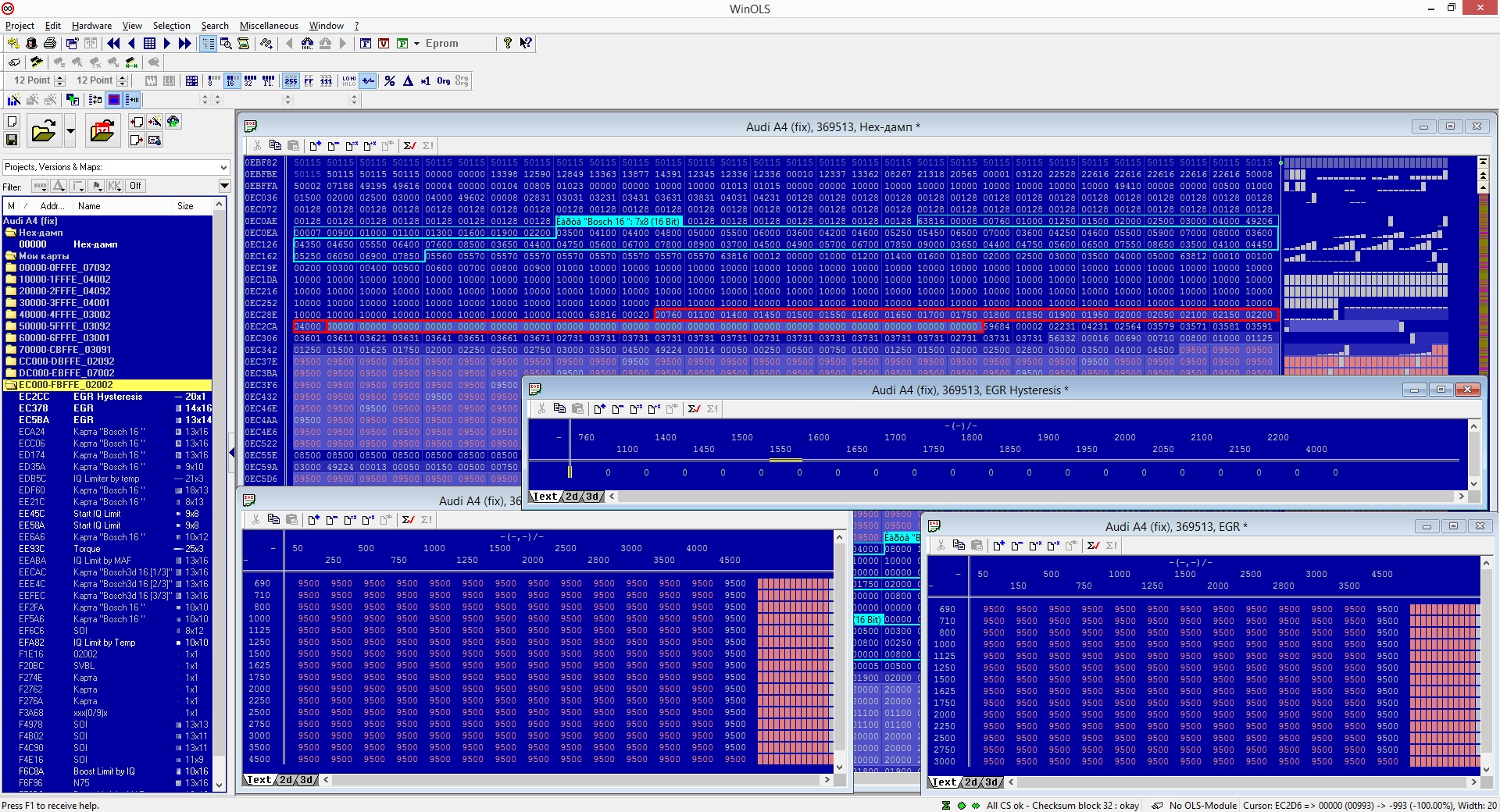Image resolution: width=1500 pixels, height=812 pixels.
Task: Click the grid table view icon in the main toolbar
Action: click(x=149, y=44)
